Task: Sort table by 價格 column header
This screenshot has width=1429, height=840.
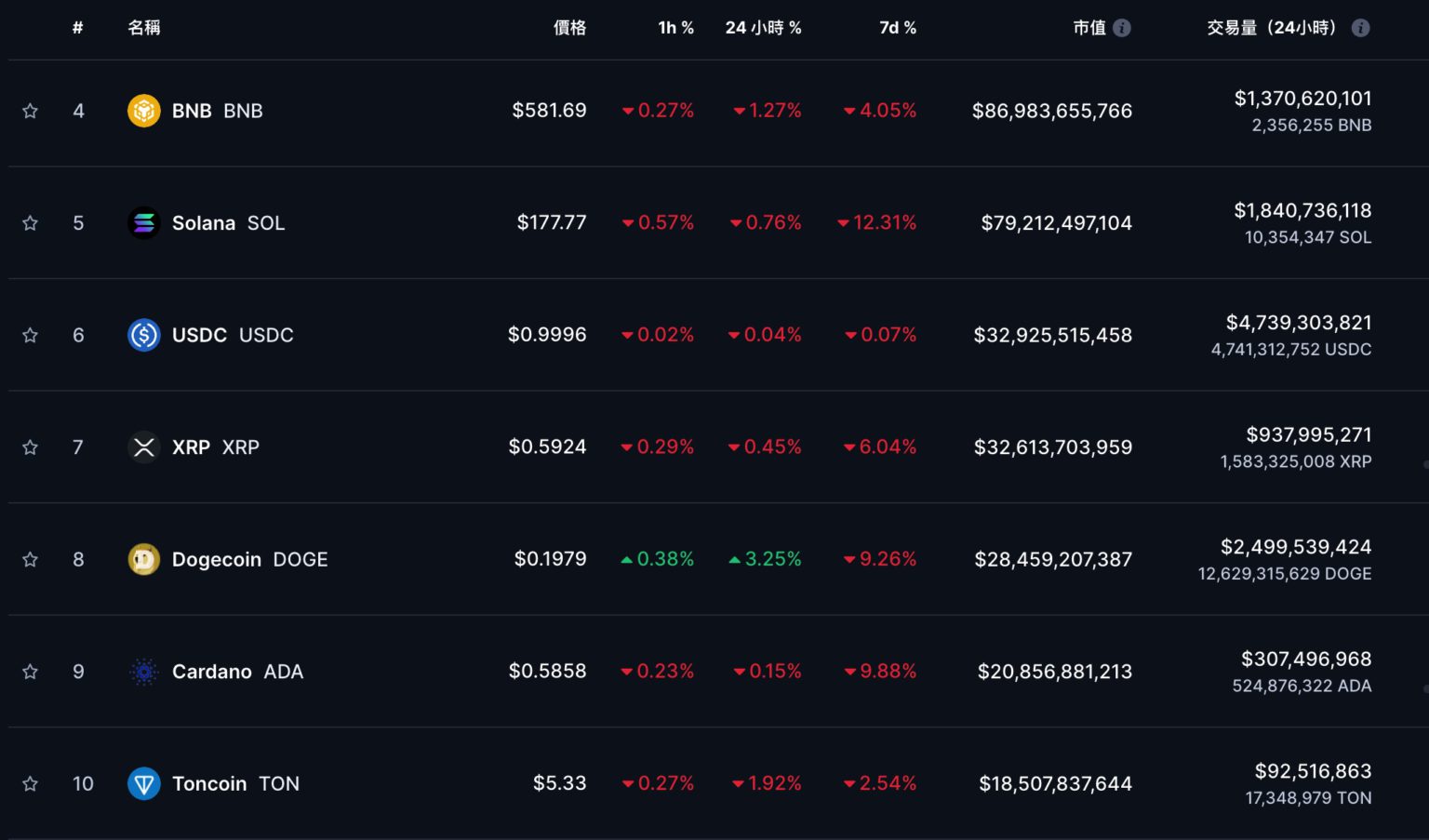Action: pyautogui.click(x=569, y=28)
